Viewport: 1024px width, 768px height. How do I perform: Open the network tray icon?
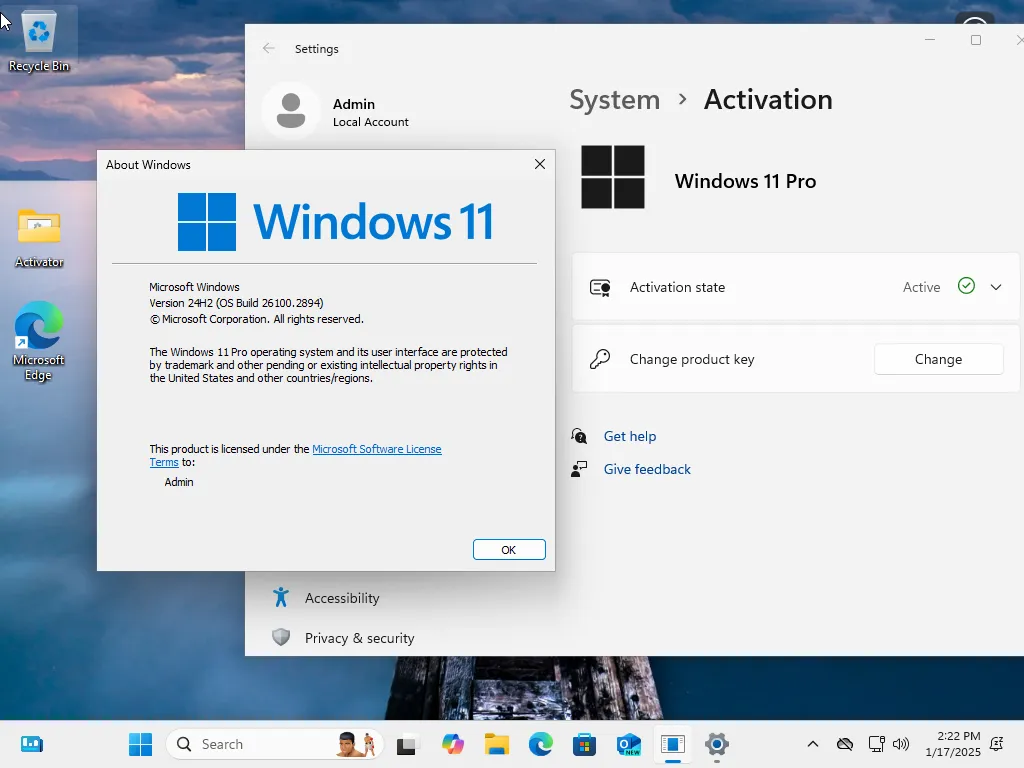[876, 744]
